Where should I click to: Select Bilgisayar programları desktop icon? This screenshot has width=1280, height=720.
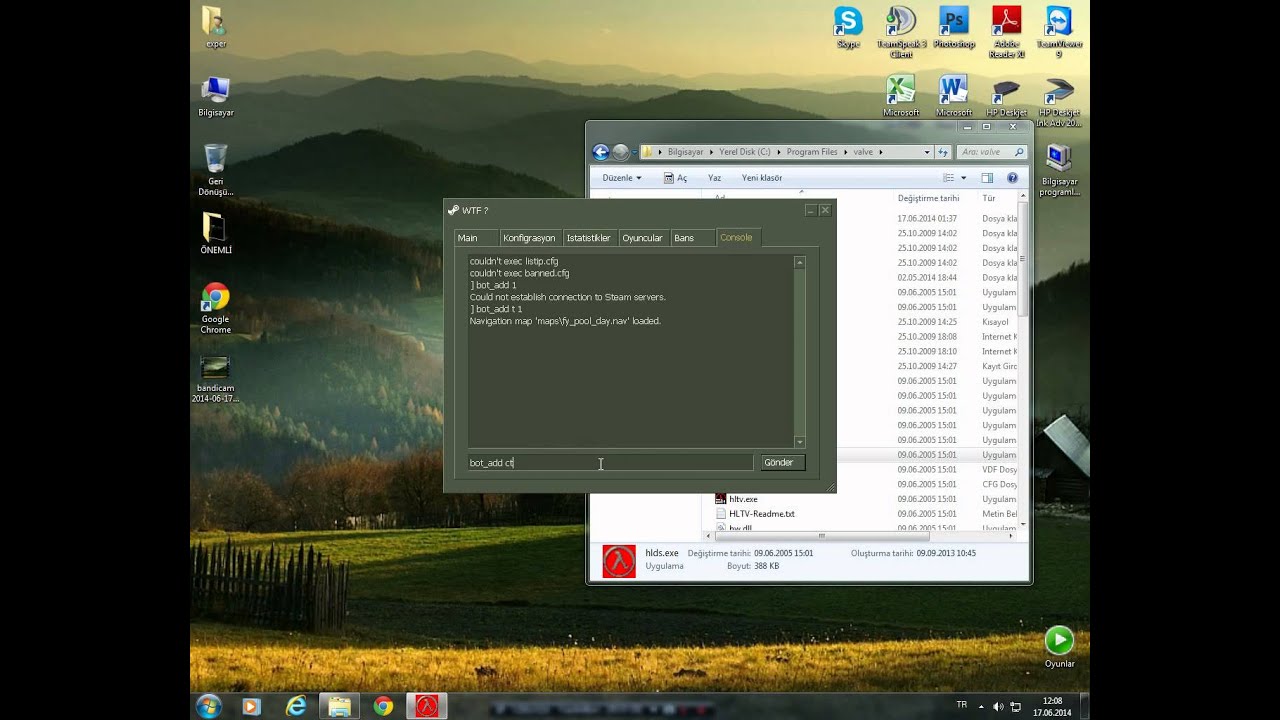pyautogui.click(x=1059, y=170)
